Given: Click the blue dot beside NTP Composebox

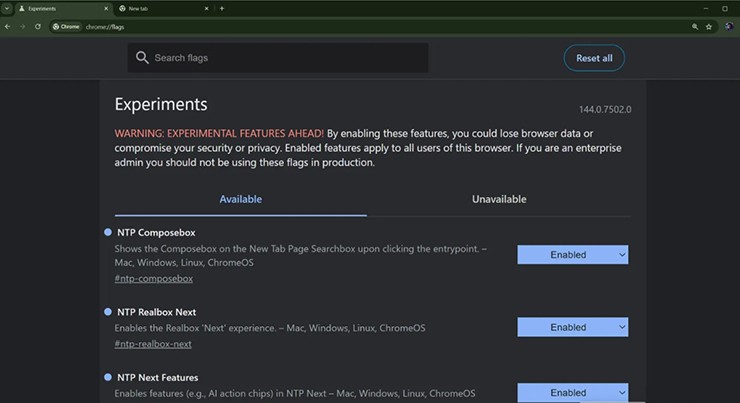Looking at the screenshot, I should tap(108, 232).
